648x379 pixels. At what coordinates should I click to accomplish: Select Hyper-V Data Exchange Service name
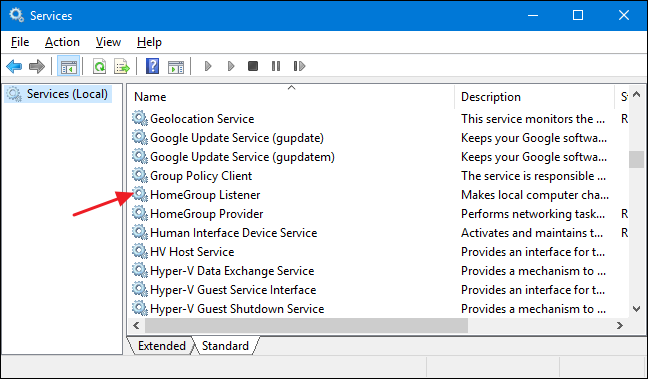coord(232,271)
